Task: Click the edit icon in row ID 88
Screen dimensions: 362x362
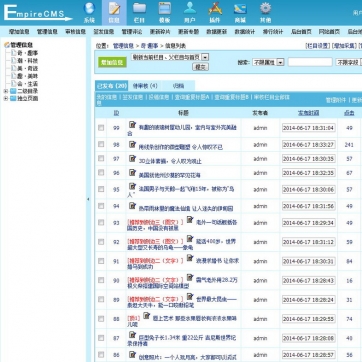Action: (x=146, y=316)
